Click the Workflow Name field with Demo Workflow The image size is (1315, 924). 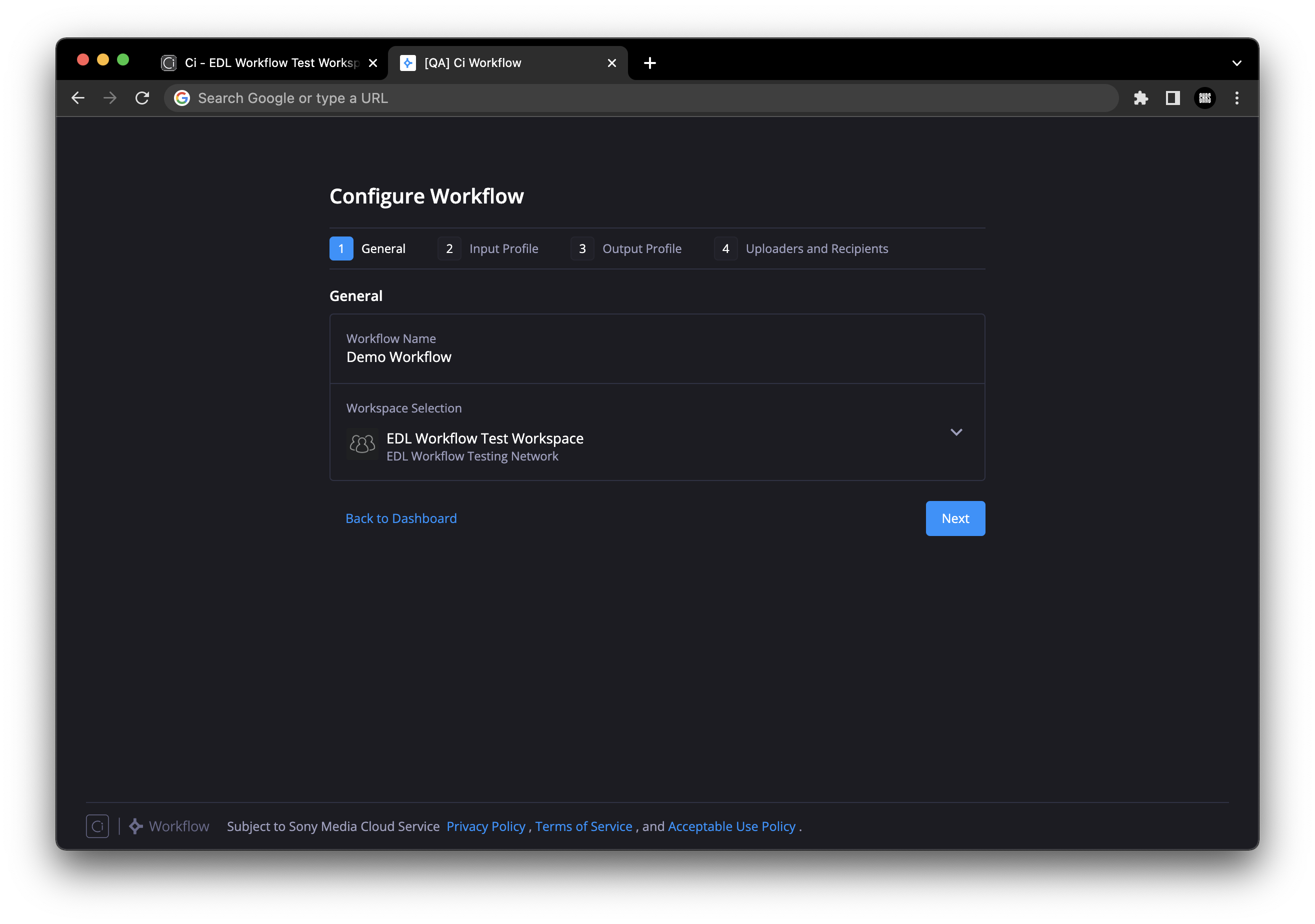[657, 348]
